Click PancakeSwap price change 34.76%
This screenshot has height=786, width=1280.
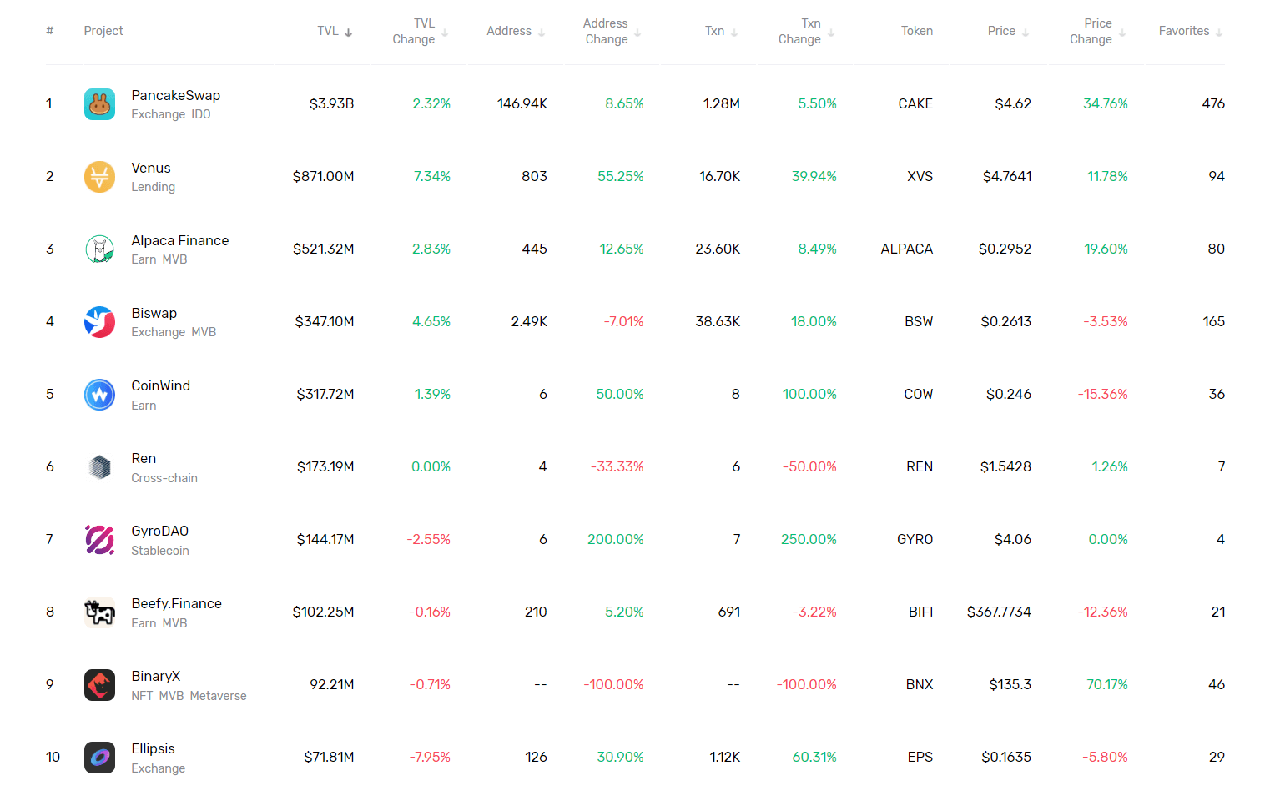click(x=1105, y=104)
